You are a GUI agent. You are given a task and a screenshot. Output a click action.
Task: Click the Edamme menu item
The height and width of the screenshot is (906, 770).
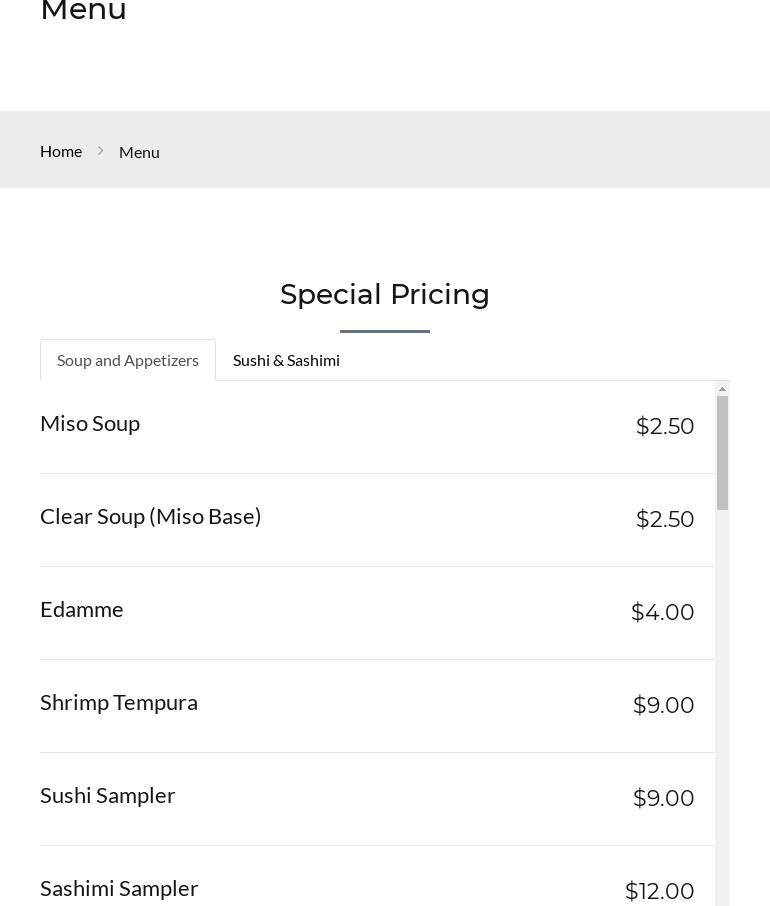click(82, 610)
